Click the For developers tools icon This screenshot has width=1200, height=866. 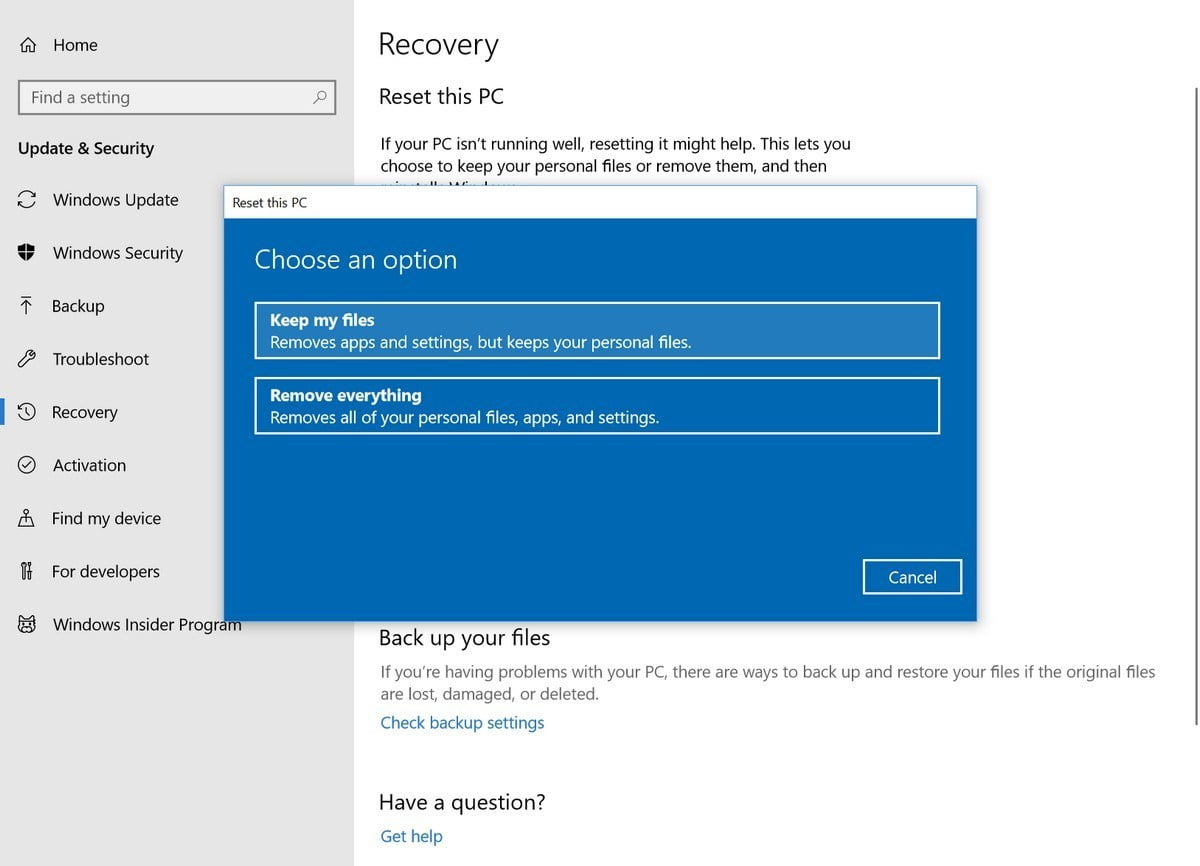27,571
